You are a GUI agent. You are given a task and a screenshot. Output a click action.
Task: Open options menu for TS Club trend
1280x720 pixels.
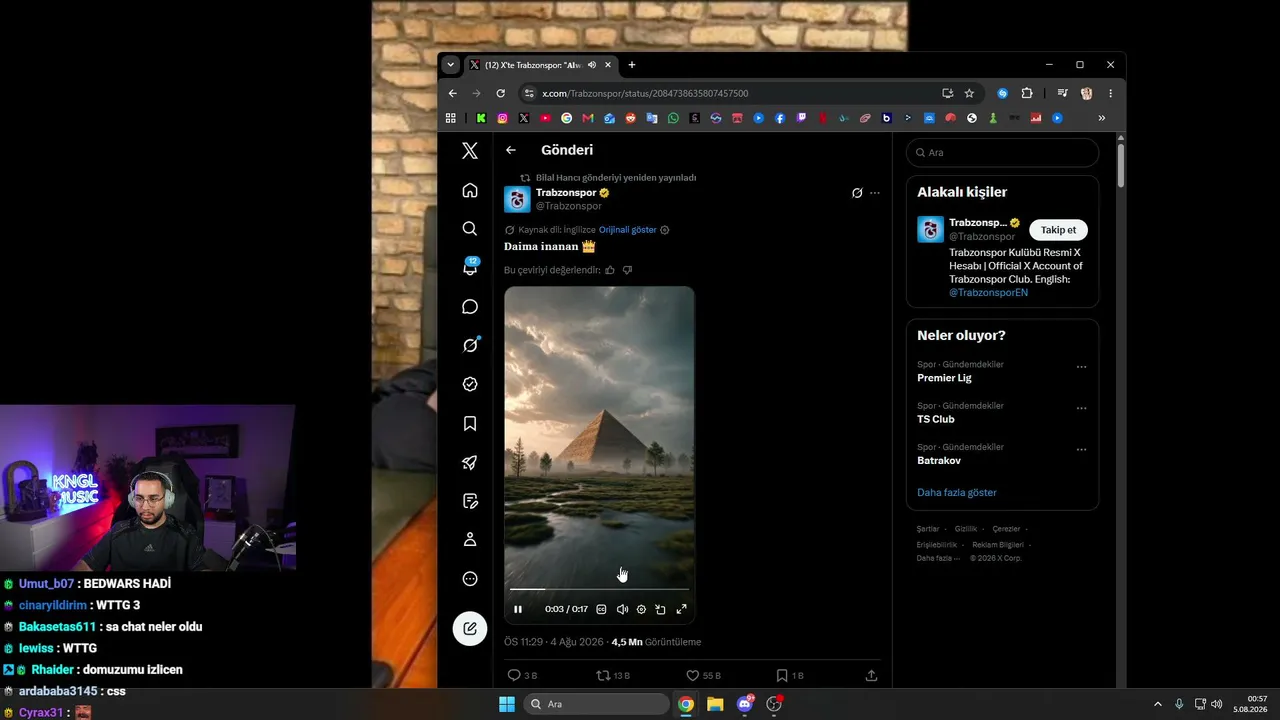click(x=1081, y=408)
